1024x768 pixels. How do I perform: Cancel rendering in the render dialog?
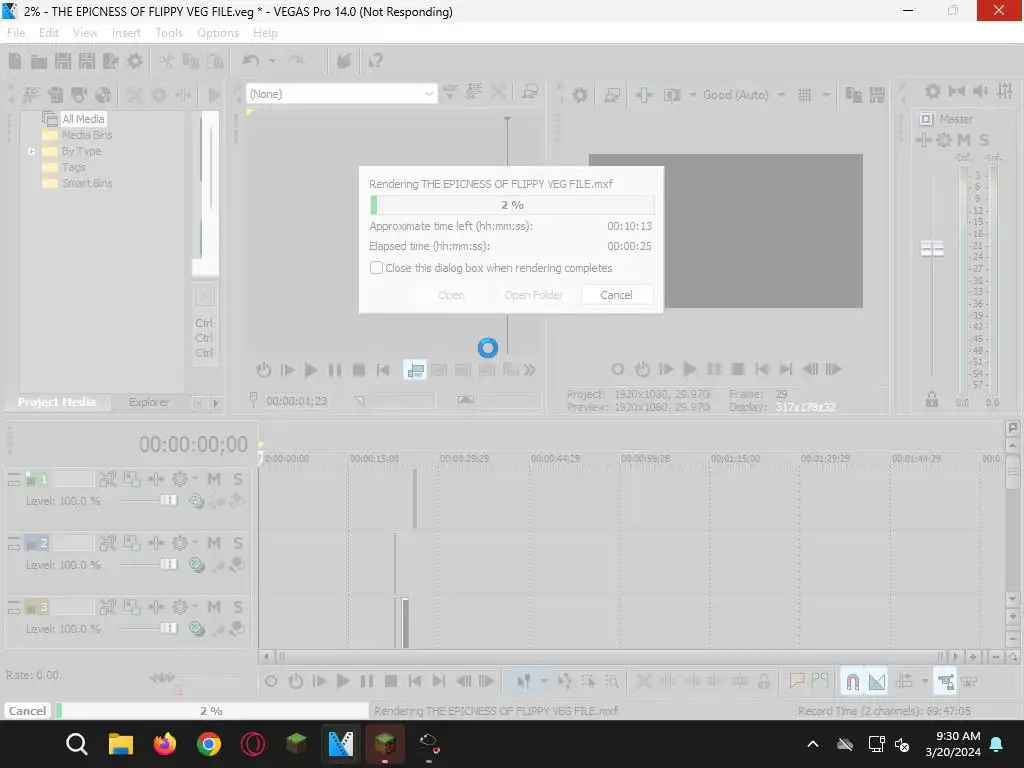(616, 295)
